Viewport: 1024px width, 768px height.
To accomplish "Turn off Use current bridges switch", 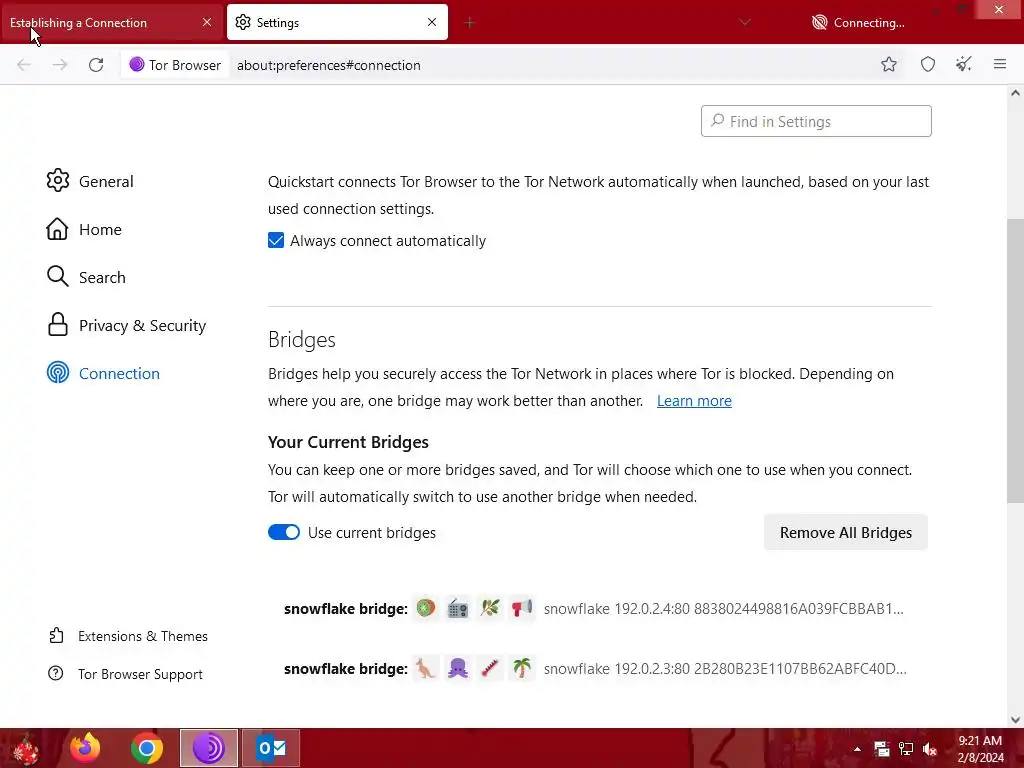I will coord(283,532).
